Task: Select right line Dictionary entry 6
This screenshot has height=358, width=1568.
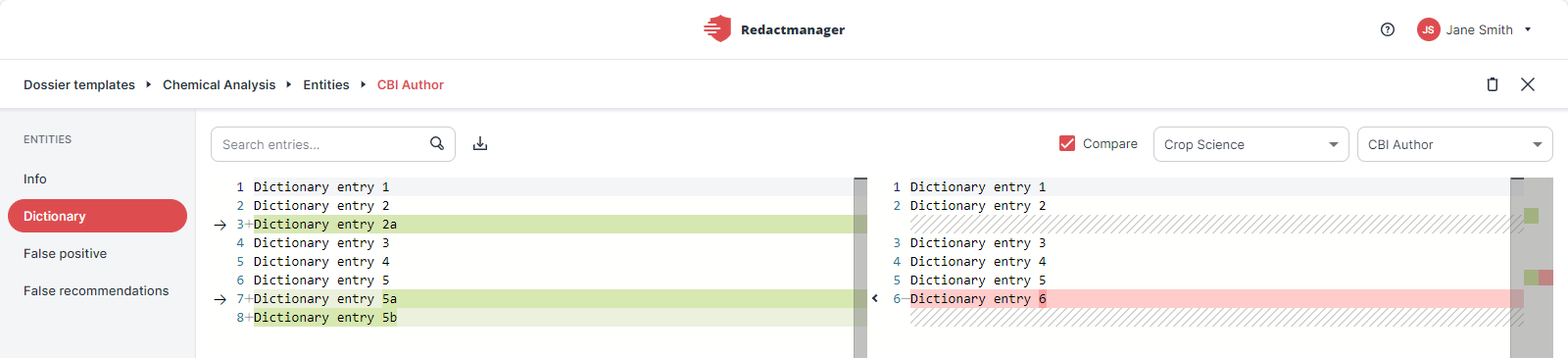Action: pyautogui.click(x=978, y=299)
